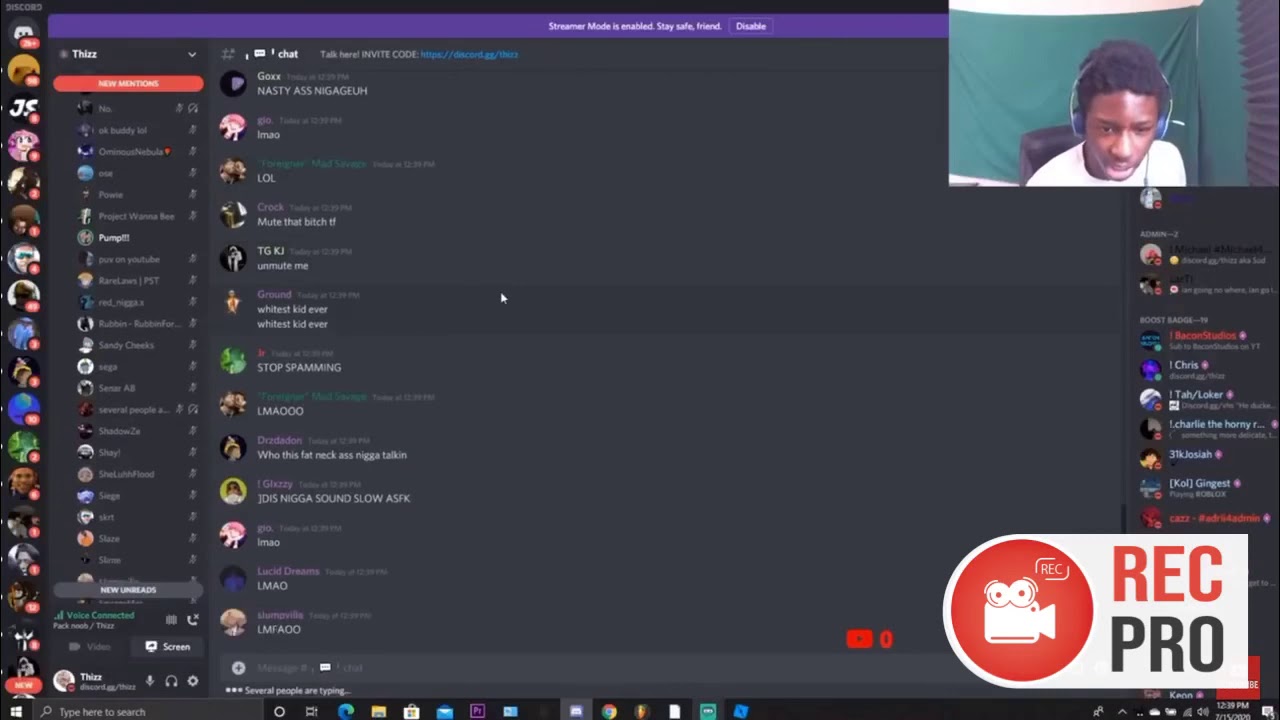Click the plus attach button beside message box
Image resolution: width=1280 pixels, height=720 pixels.
click(x=238, y=668)
